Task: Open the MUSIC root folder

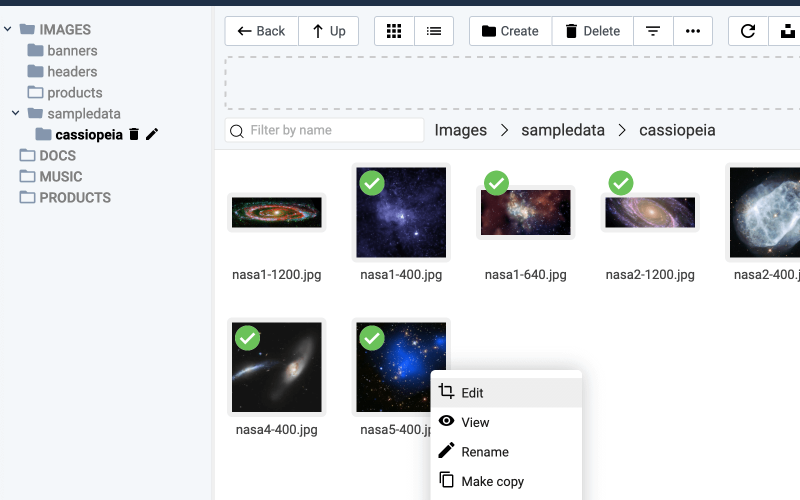Action: (51, 176)
